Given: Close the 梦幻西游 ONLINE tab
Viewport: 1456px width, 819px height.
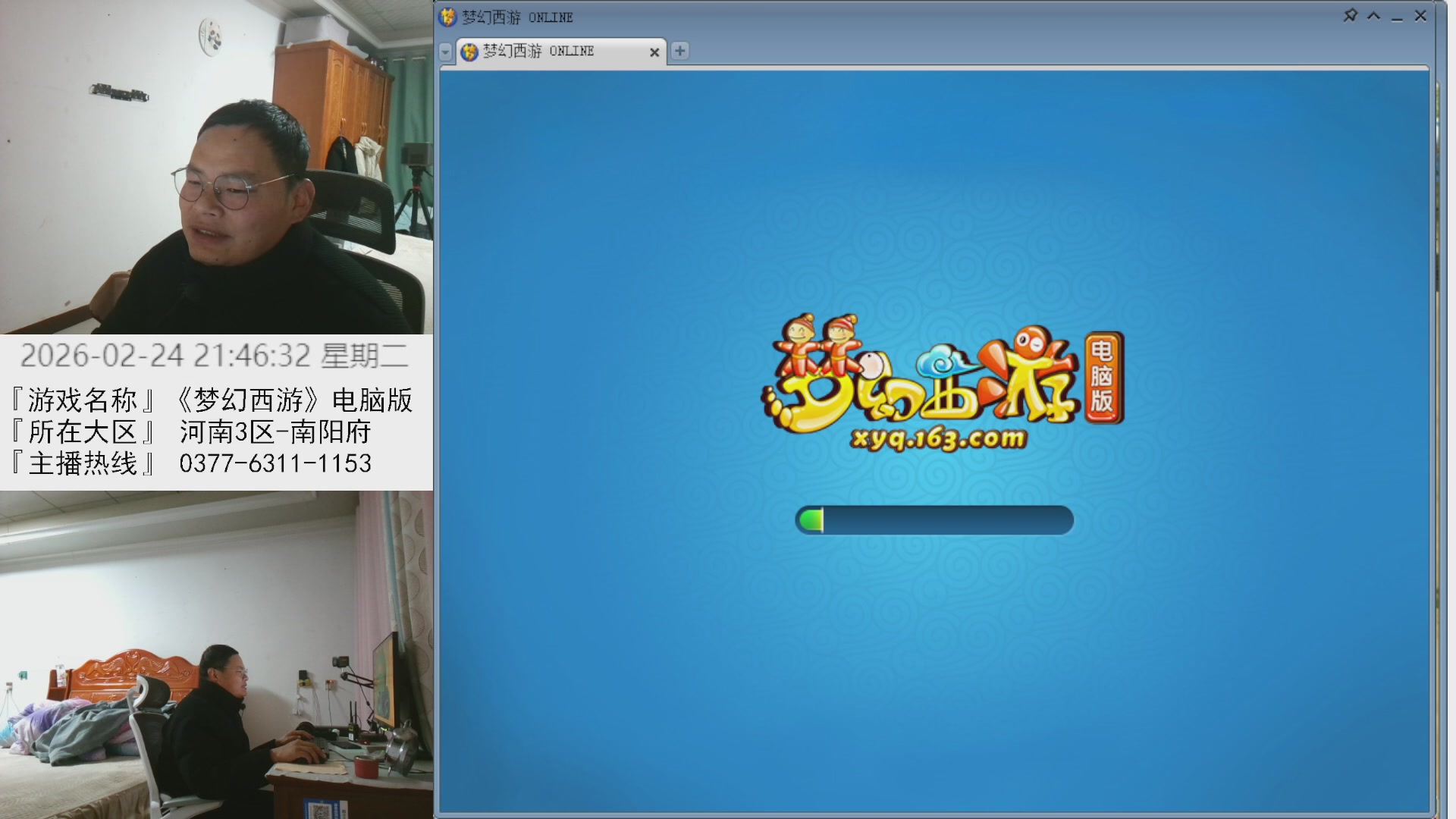Looking at the screenshot, I should (654, 52).
